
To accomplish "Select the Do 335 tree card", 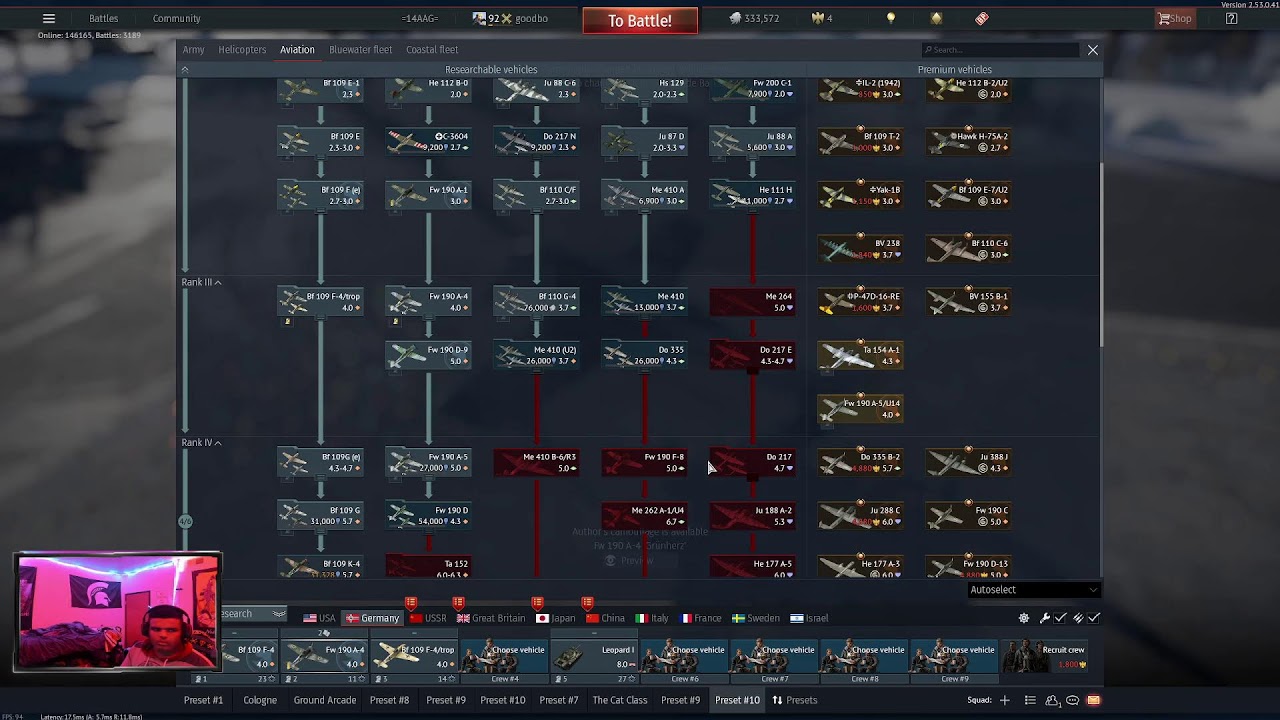I will click(644, 355).
